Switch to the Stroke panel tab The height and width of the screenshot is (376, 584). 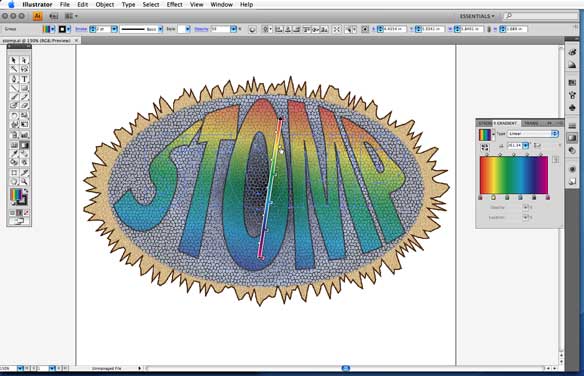click(x=485, y=123)
